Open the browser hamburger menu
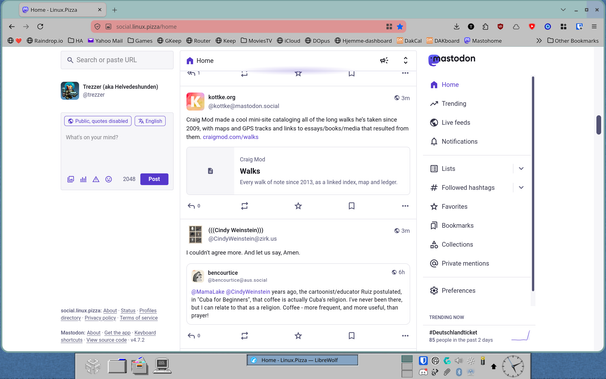 click(594, 27)
